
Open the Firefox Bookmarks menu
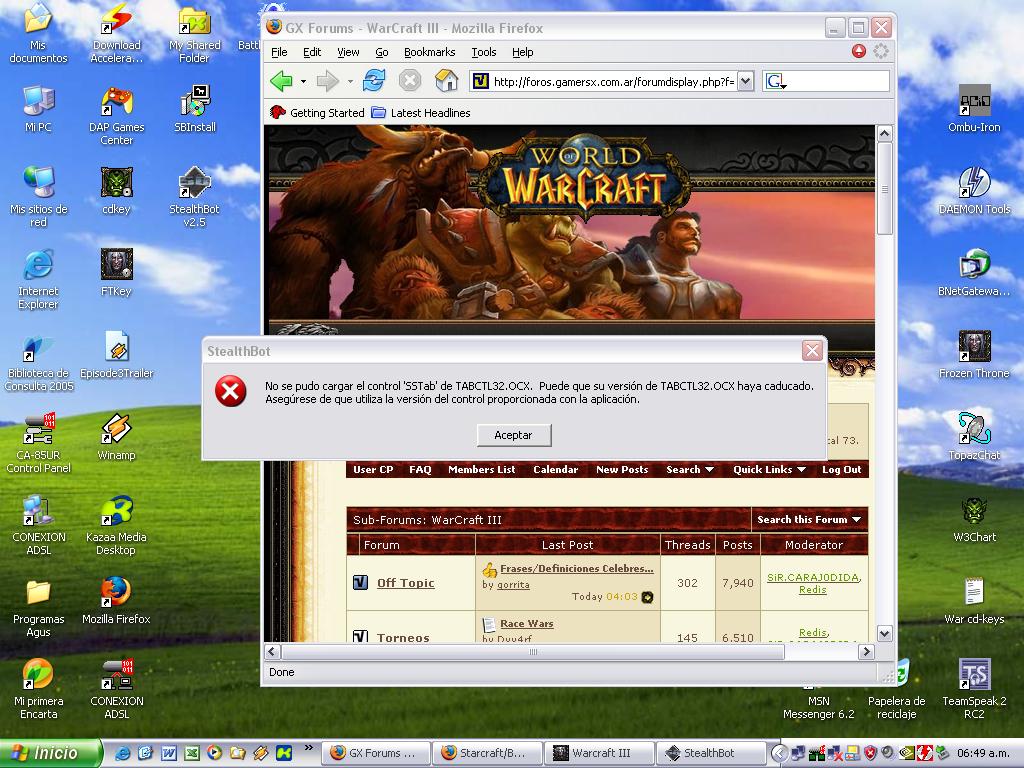[429, 52]
